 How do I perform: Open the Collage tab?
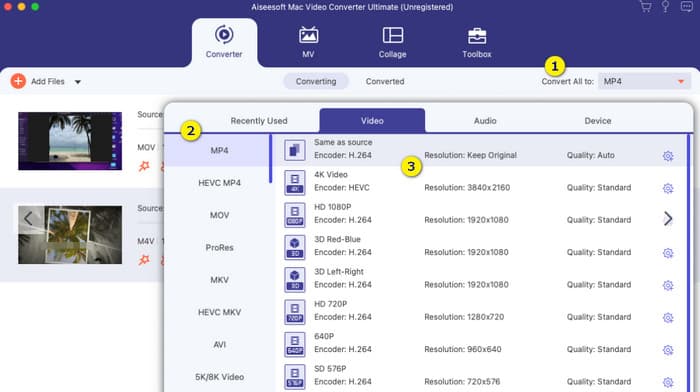point(392,42)
